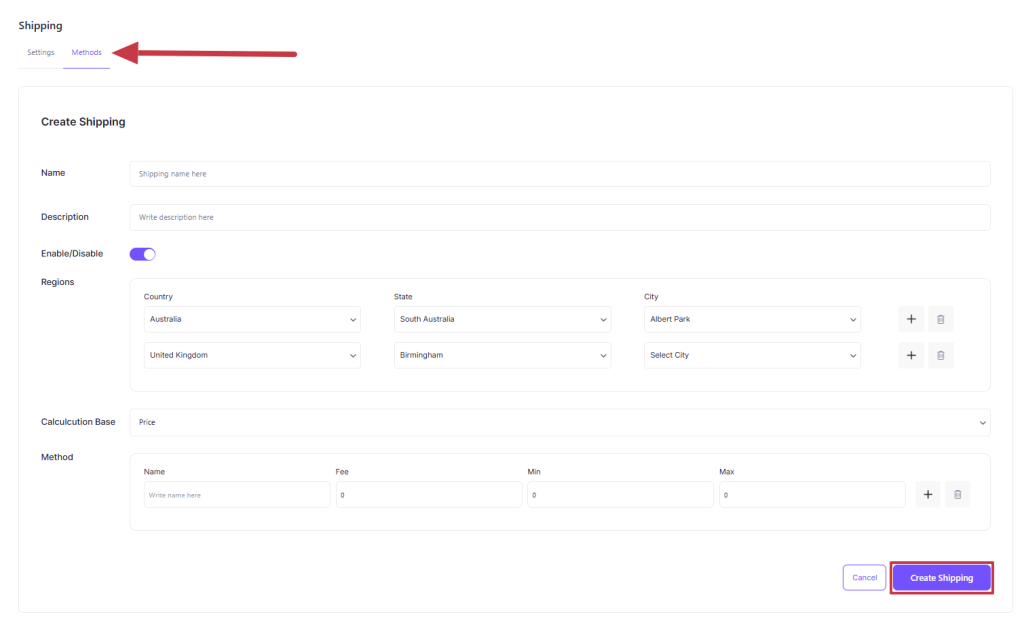The height and width of the screenshot is (623, 1024).
Task: Open the Birmingham state dropdown
Action: [502, 355]
